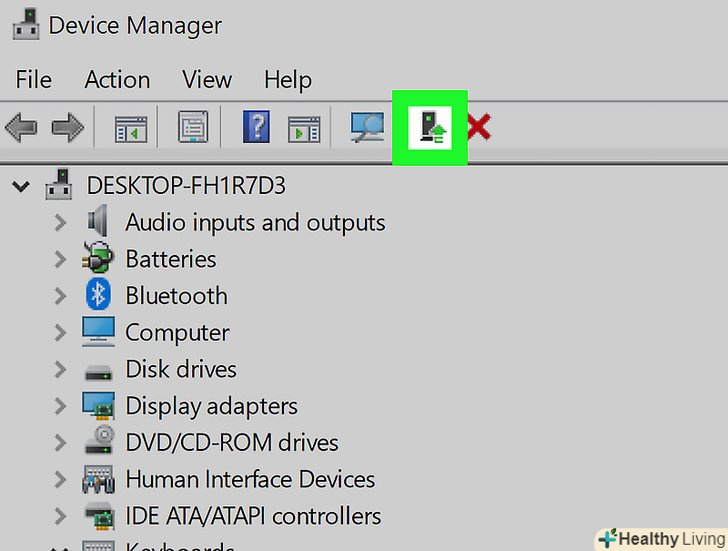Collapse the DESKTOP-FH1R7D3 root node
Viewport: 728px width, 551px height.
pyautogui.click(x=21, y=187)
